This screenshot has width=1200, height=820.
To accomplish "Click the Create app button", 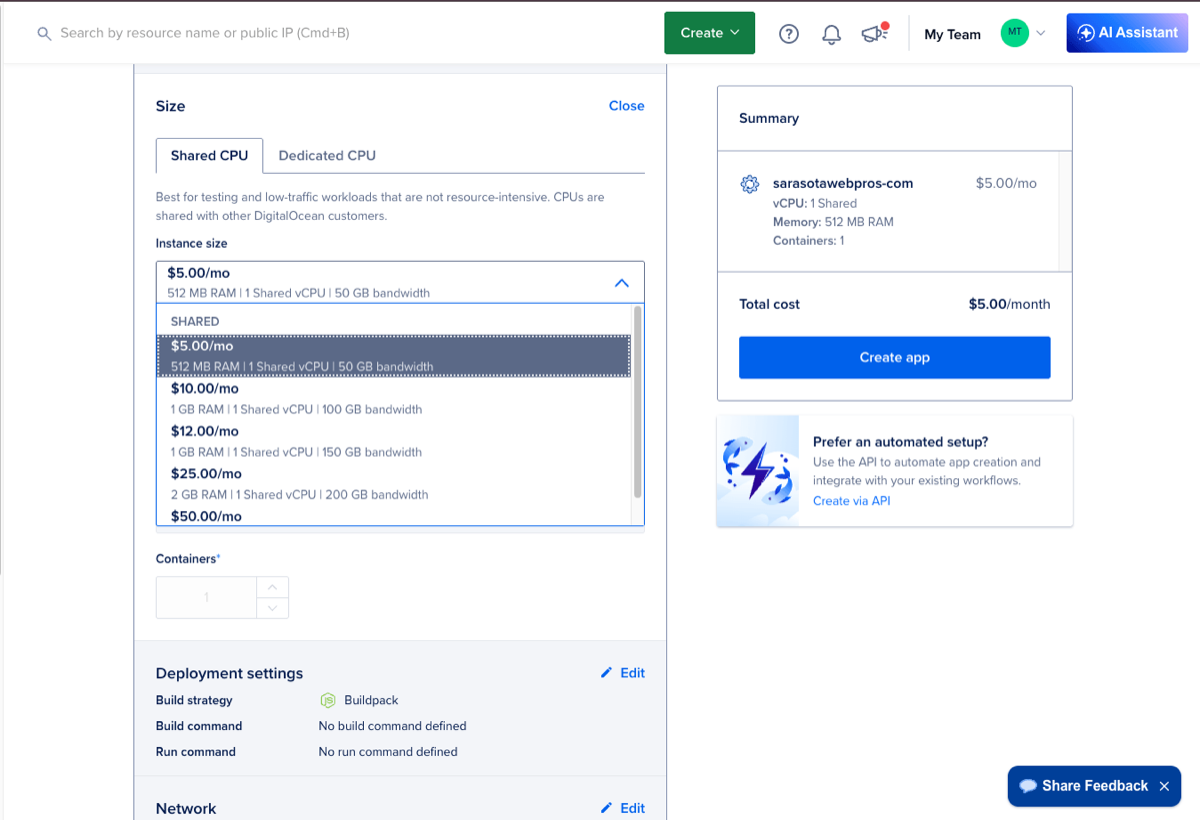I will coord(895,357).
